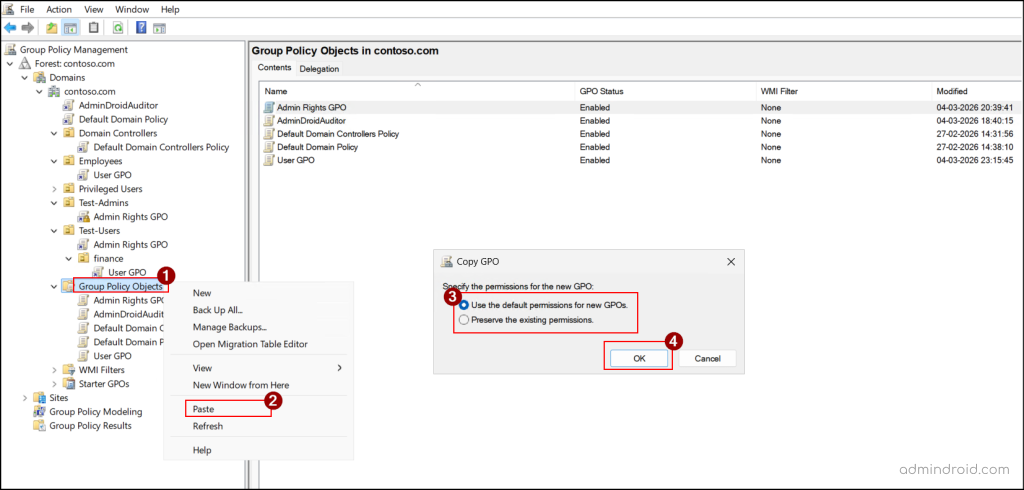Switch to the Contents tab

(274, 68)
